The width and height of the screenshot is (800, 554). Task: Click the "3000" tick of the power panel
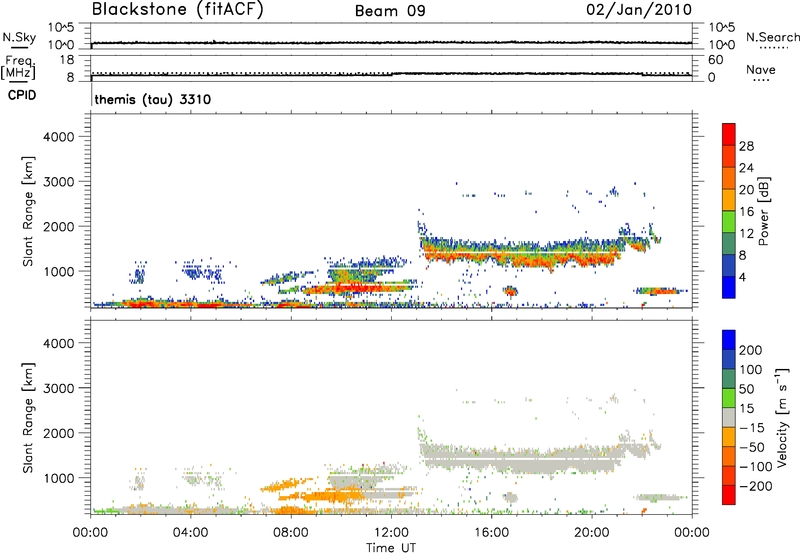[x=59, y=182]
